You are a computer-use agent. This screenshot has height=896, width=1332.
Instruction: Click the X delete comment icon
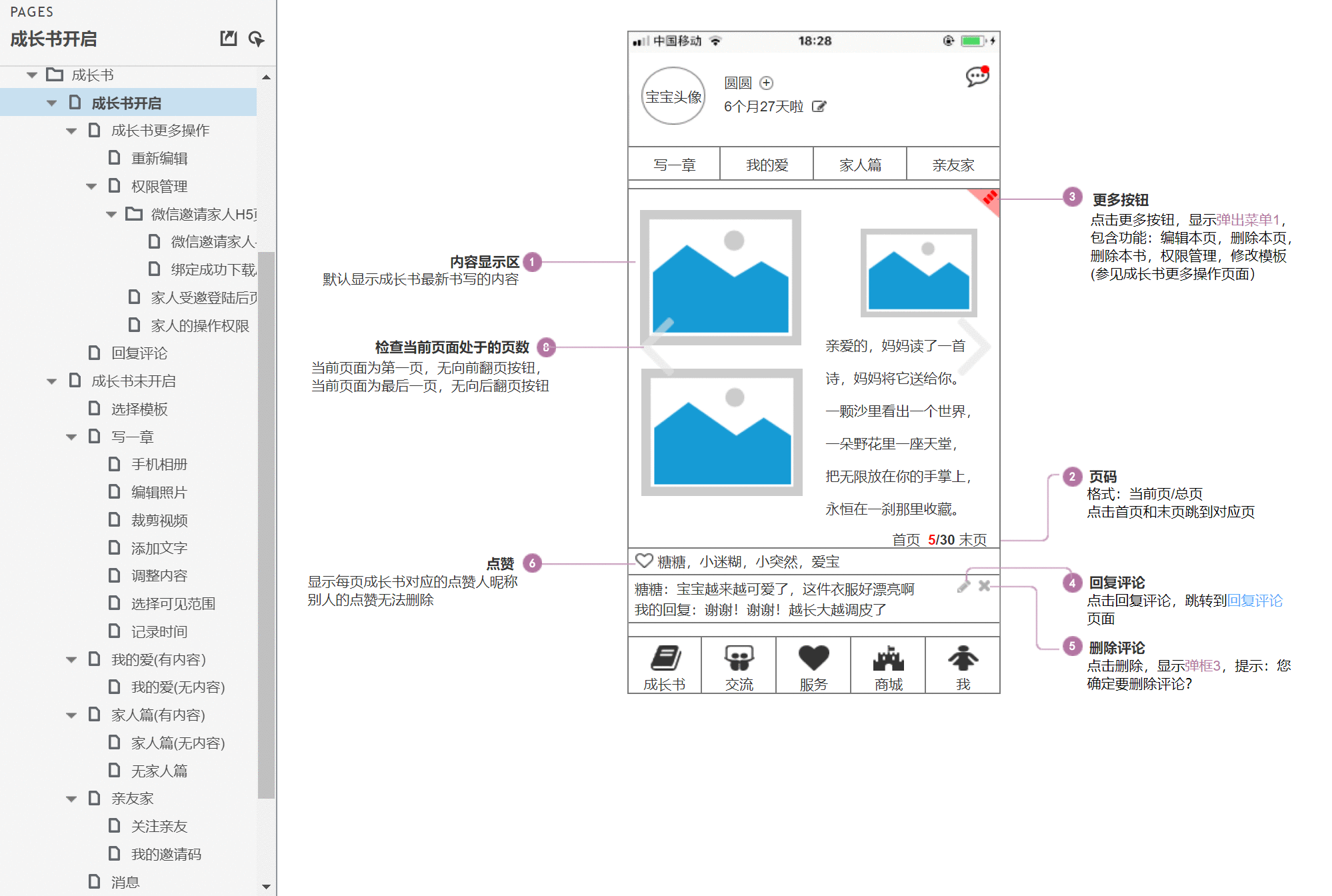click(x=984, y=585)
